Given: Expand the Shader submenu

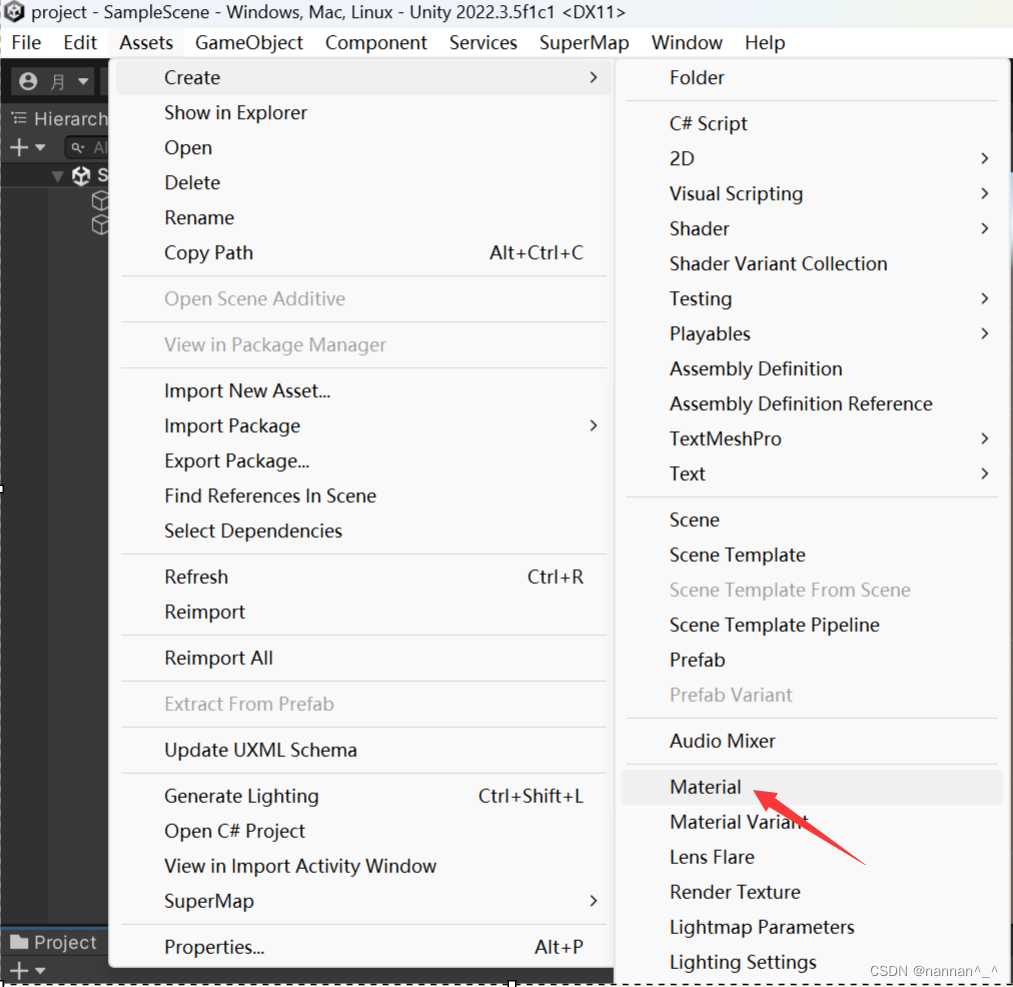Looking at the screenshot, I should [812, 229].
